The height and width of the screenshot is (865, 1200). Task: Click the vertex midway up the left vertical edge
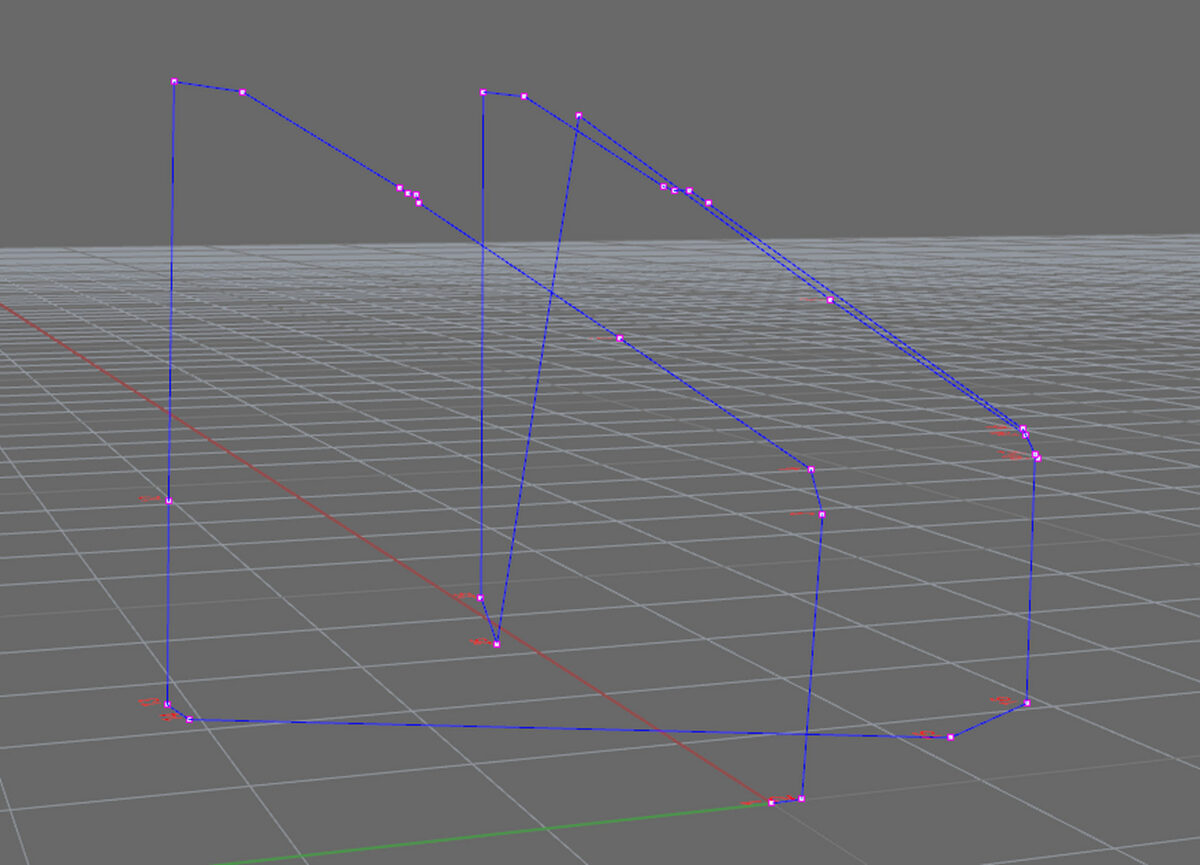coord(169,501)
